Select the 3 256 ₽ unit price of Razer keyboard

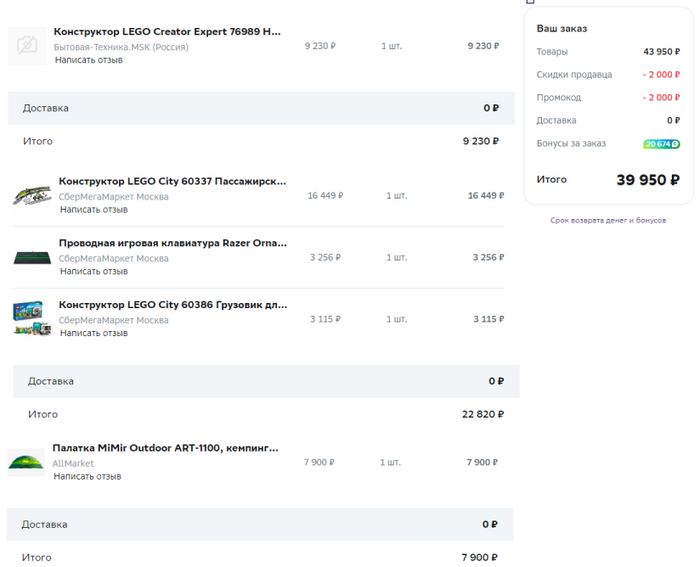point(325,257)
